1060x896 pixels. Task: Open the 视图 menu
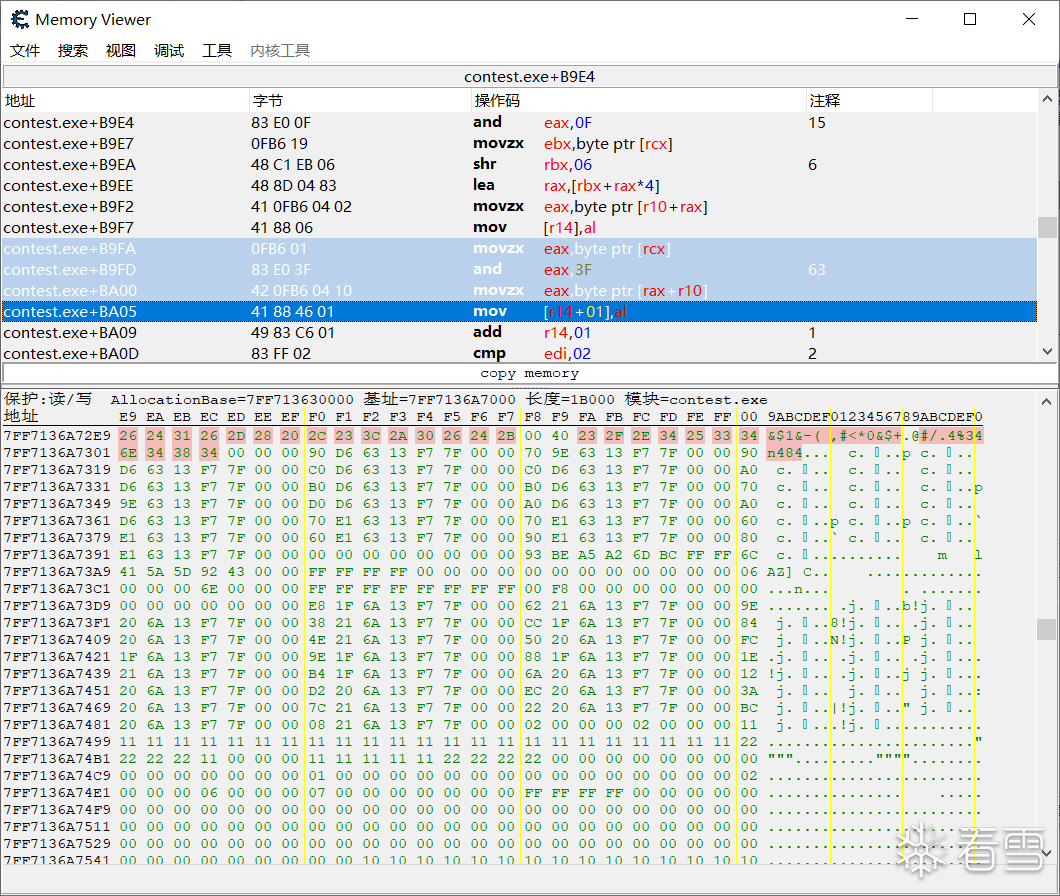coord(121,51)
